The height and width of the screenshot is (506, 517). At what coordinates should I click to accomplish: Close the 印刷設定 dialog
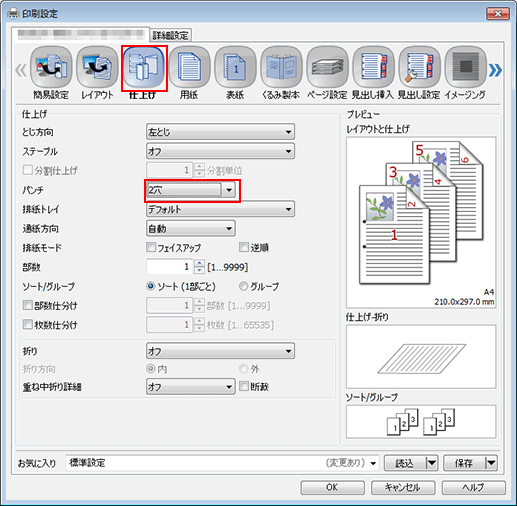coord(498,14)
